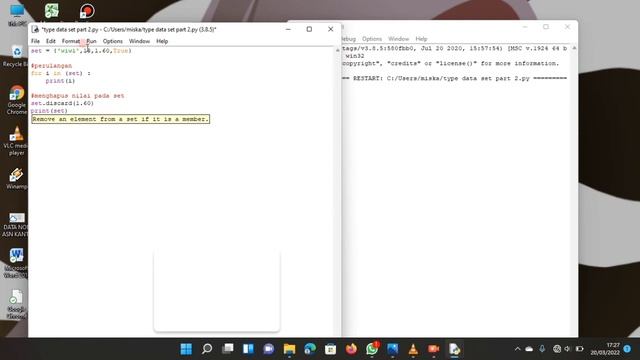The width and height of the screenshot is (640, 360).
Task: Open the Photos app on the taskbar
Action: [393, 349]
